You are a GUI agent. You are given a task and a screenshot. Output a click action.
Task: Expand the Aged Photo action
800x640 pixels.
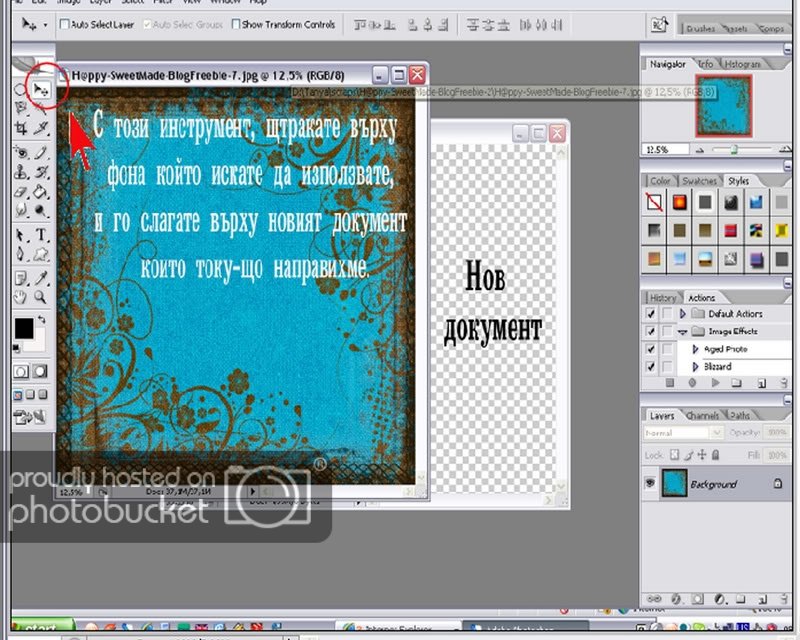(x=695, y=349)
